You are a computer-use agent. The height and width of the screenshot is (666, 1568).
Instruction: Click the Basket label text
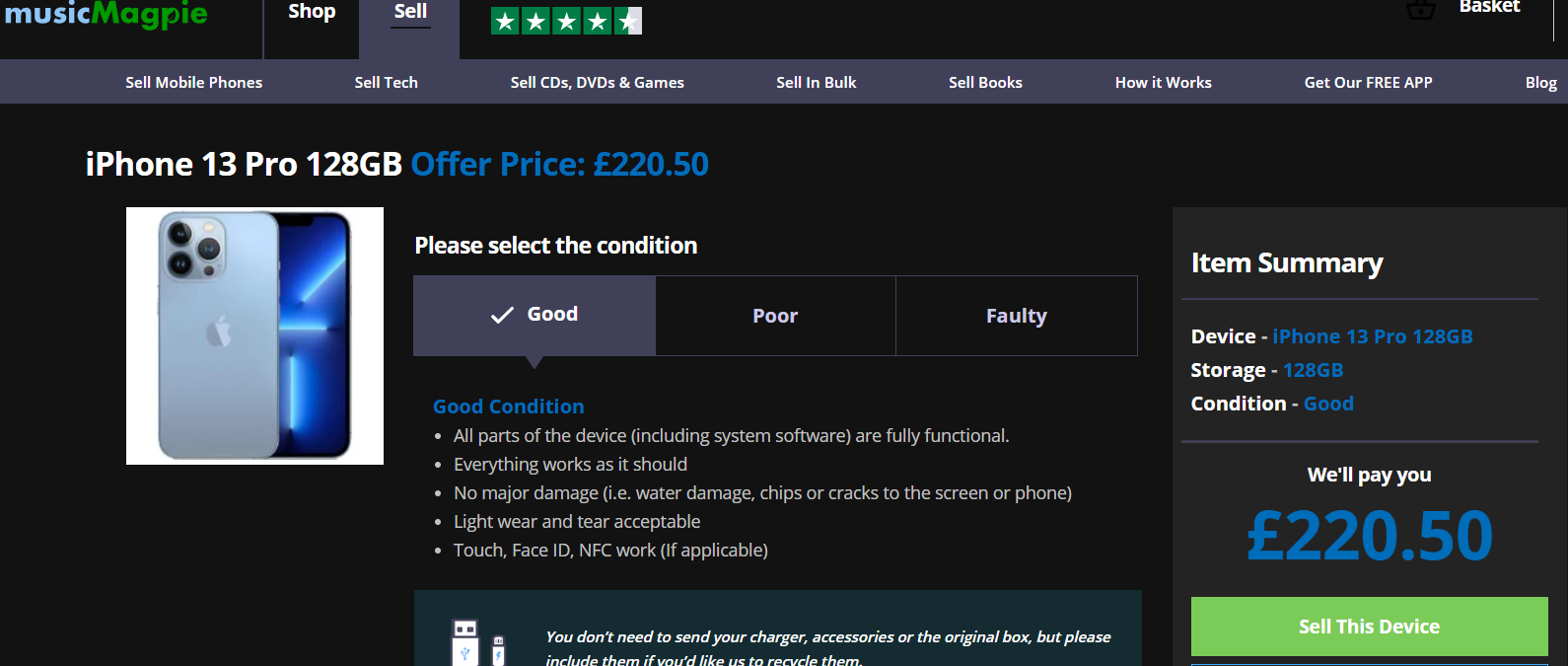[1489, 8]
